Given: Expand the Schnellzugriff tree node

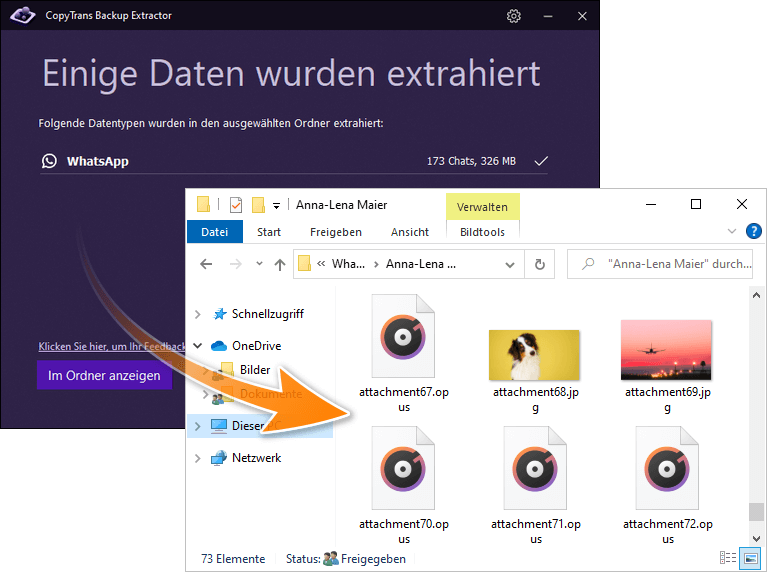Looking at the screenshot, I should point(198,314).
